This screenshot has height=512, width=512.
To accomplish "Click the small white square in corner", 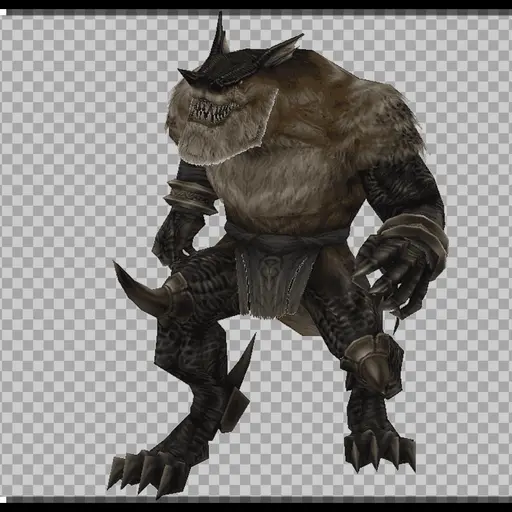I will click(3, 12).
